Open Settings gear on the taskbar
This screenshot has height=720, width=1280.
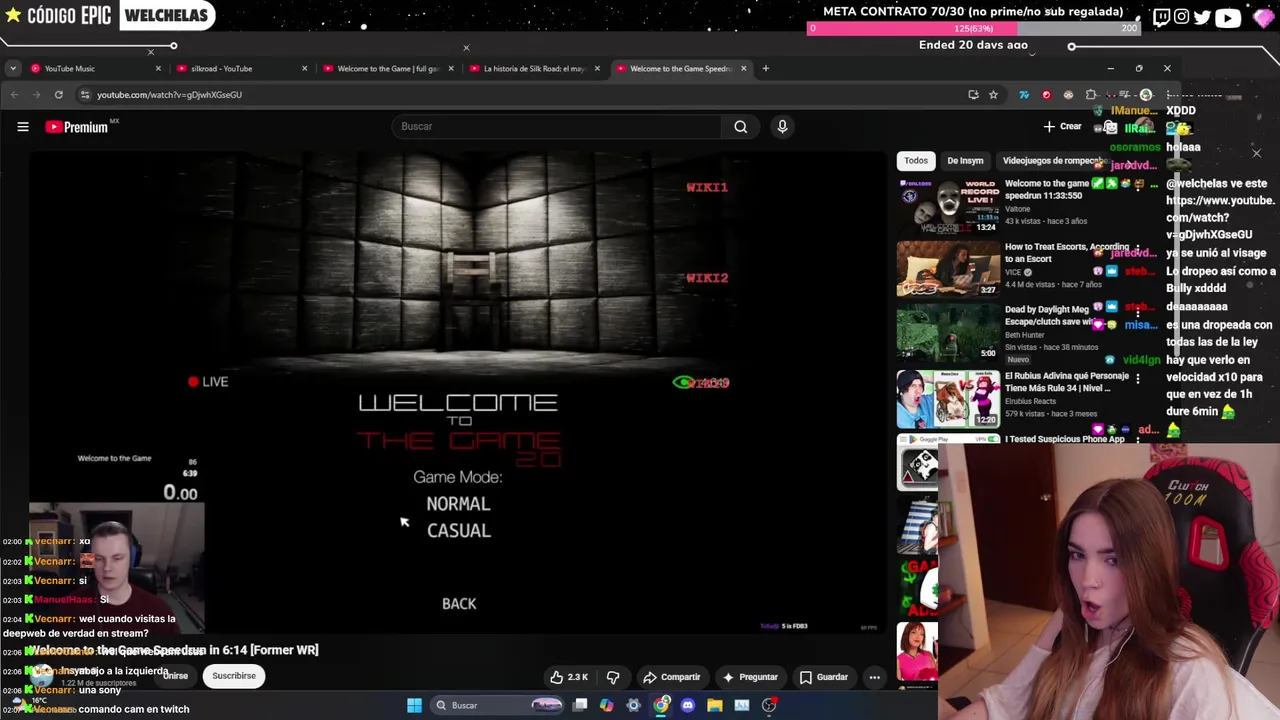634,706
